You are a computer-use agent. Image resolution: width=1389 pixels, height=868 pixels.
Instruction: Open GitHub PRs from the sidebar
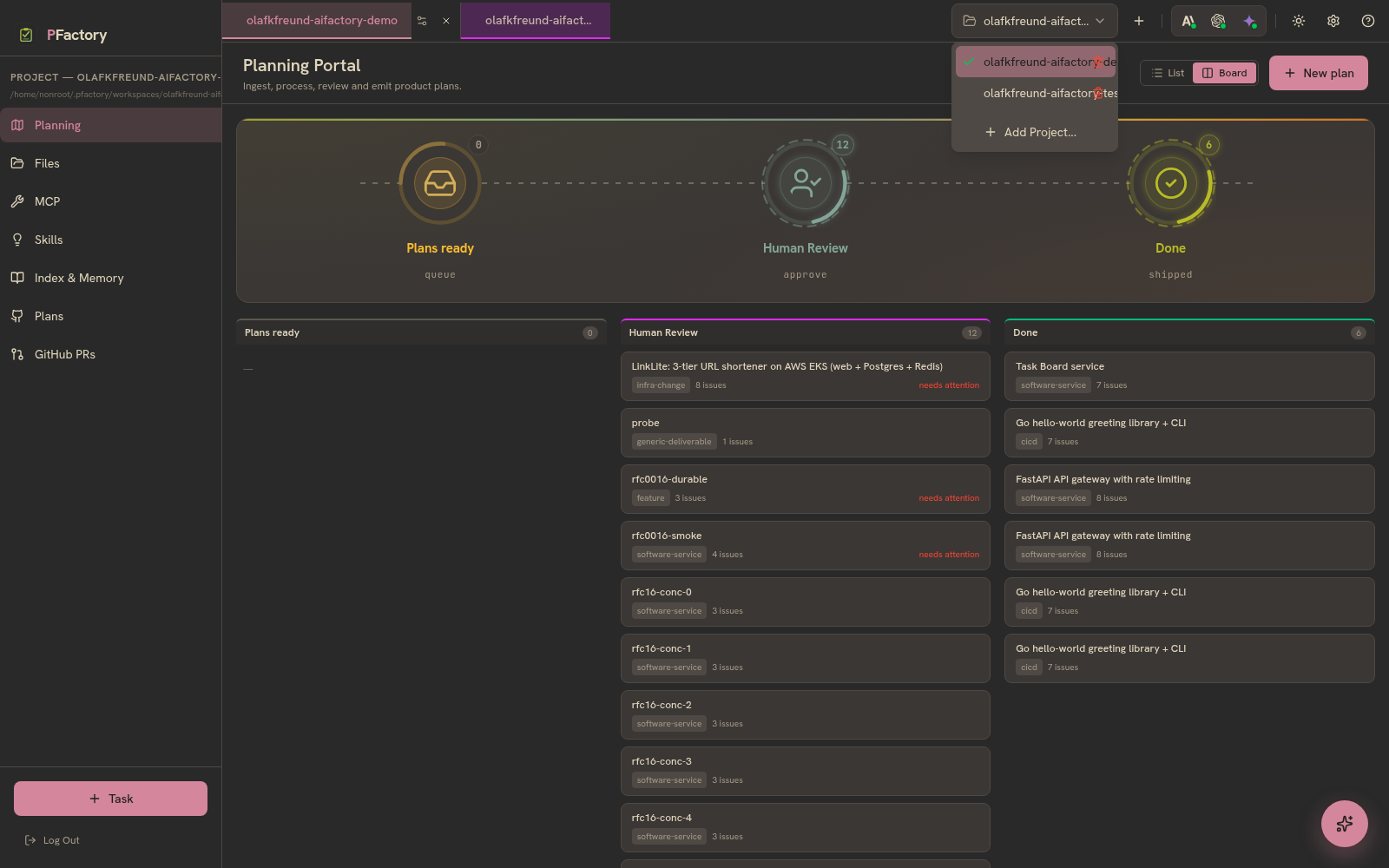pyautogui.click(x=111, y=354)
